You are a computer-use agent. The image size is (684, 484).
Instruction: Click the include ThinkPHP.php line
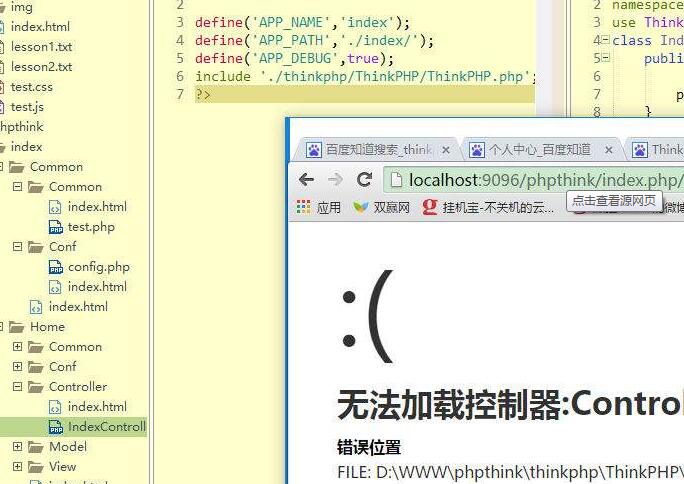(366, 76)
